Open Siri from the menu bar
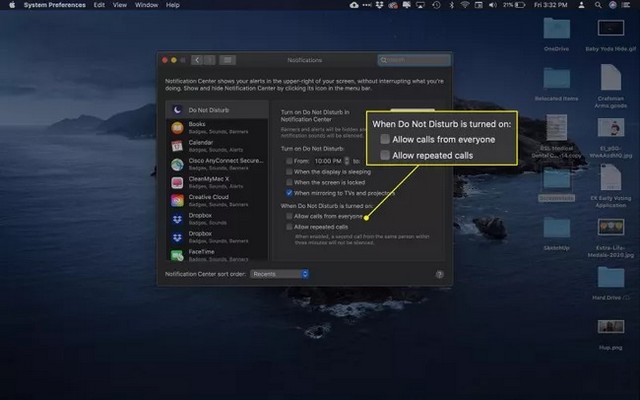Image resolution: width=640 pixels, height=400 pixels. tap(612, 5)
